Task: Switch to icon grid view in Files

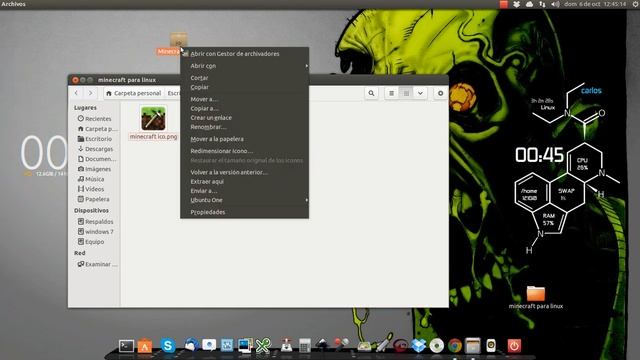Action: [x=406, y=93]
